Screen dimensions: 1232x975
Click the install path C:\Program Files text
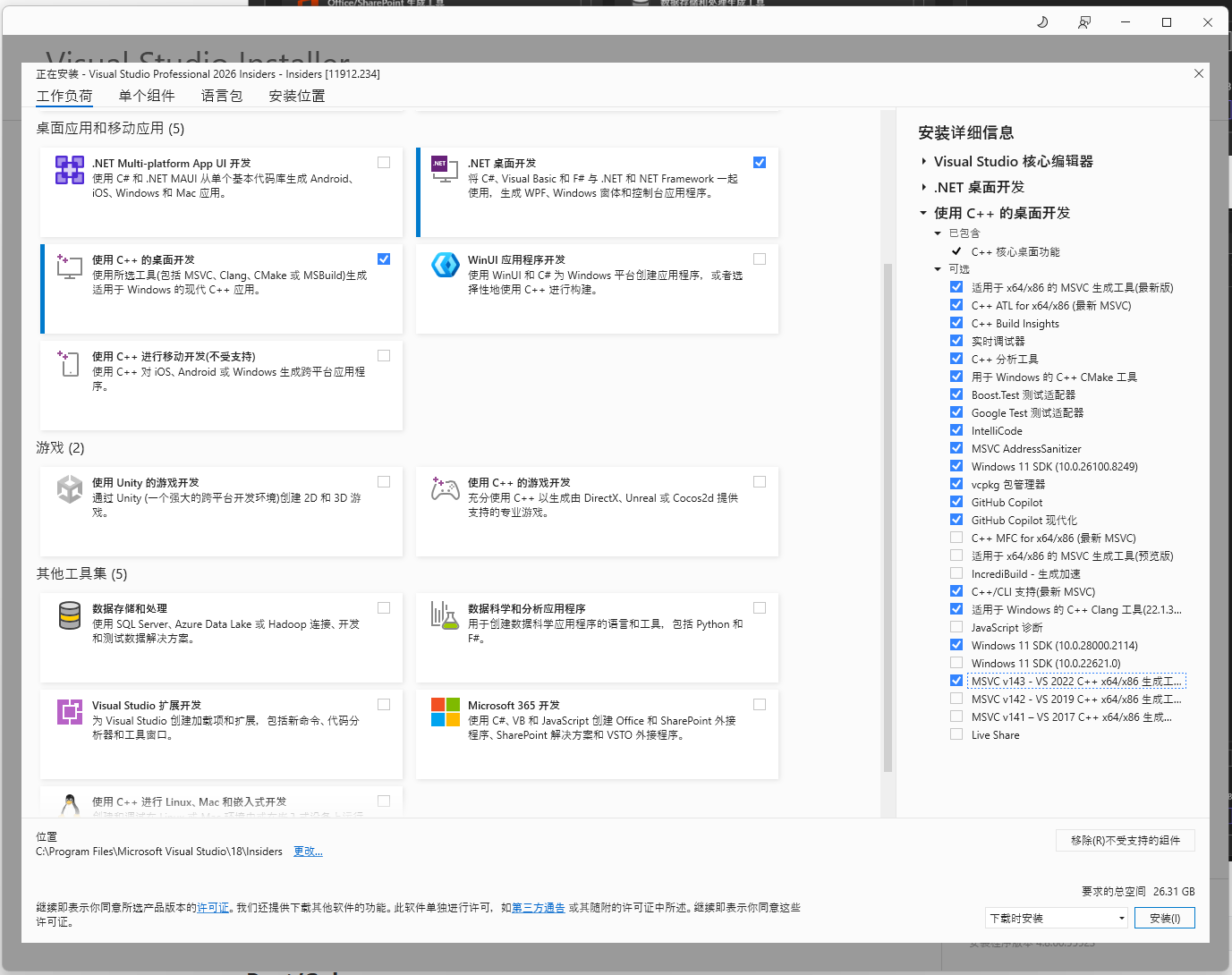(x=159, y=852)
